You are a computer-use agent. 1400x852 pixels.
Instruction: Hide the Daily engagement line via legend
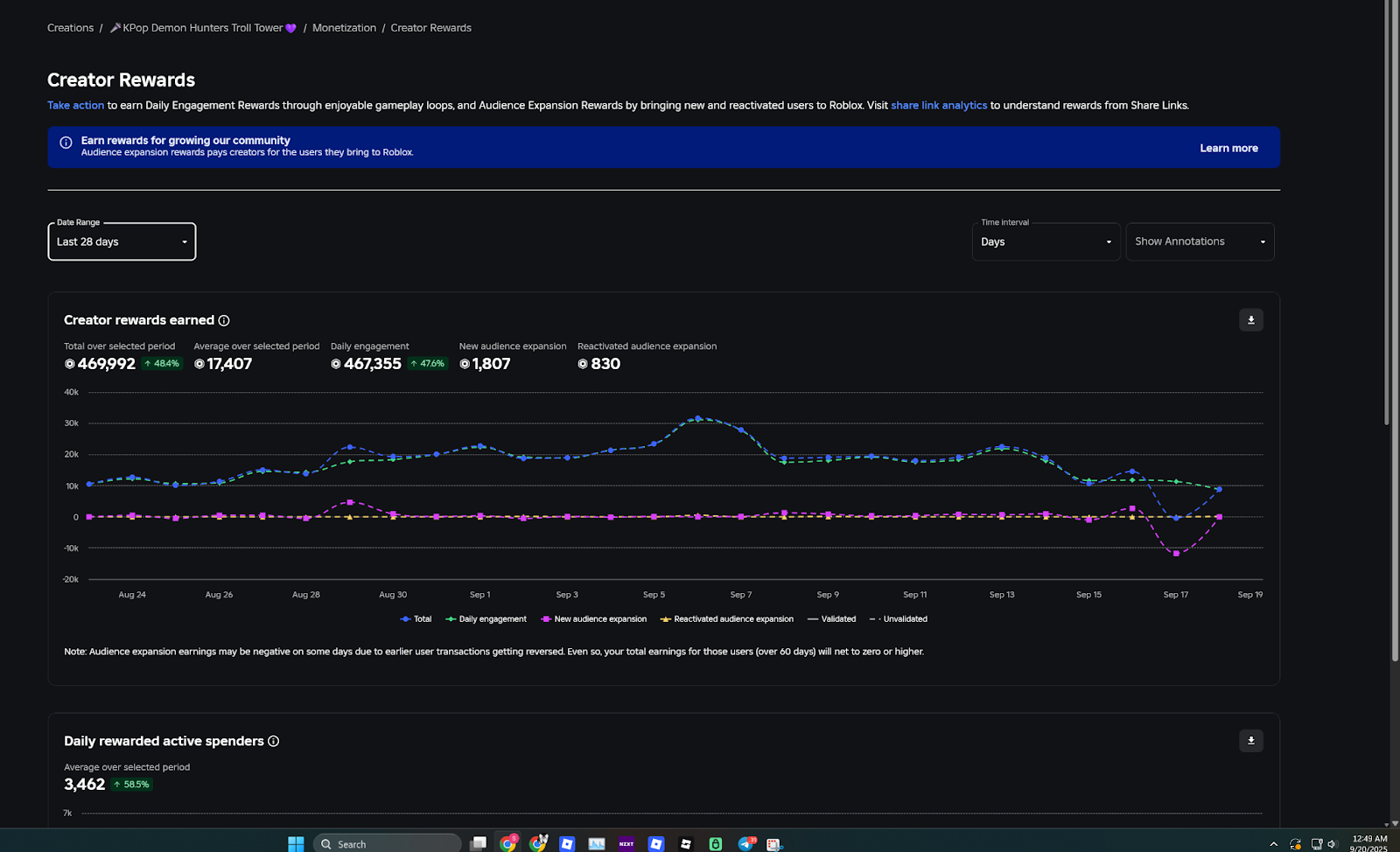[486, 618]
